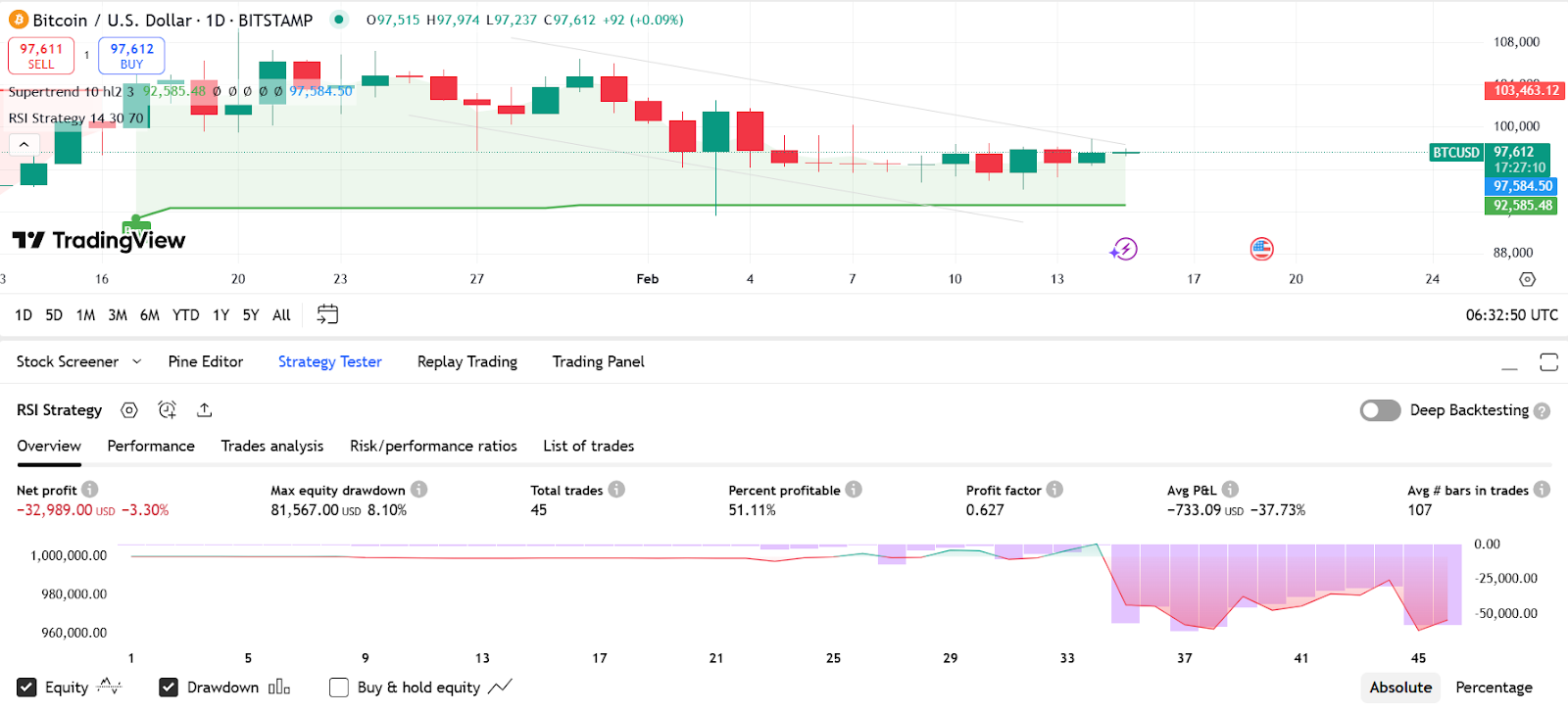Viewport: 1568px width, 712px height.
Task: Click the BTCUSD price label on axis
Action: [1456, 152]
